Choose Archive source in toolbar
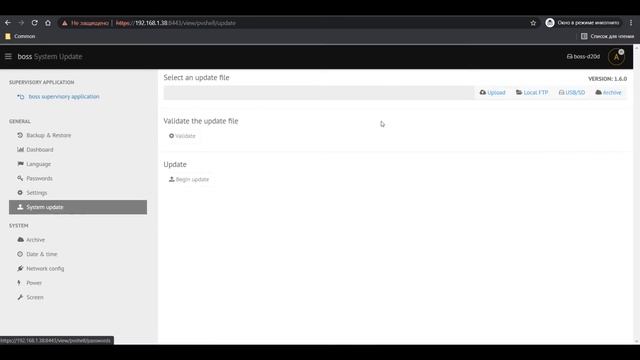This screenshot has height=360, width=640. (608, 93)
